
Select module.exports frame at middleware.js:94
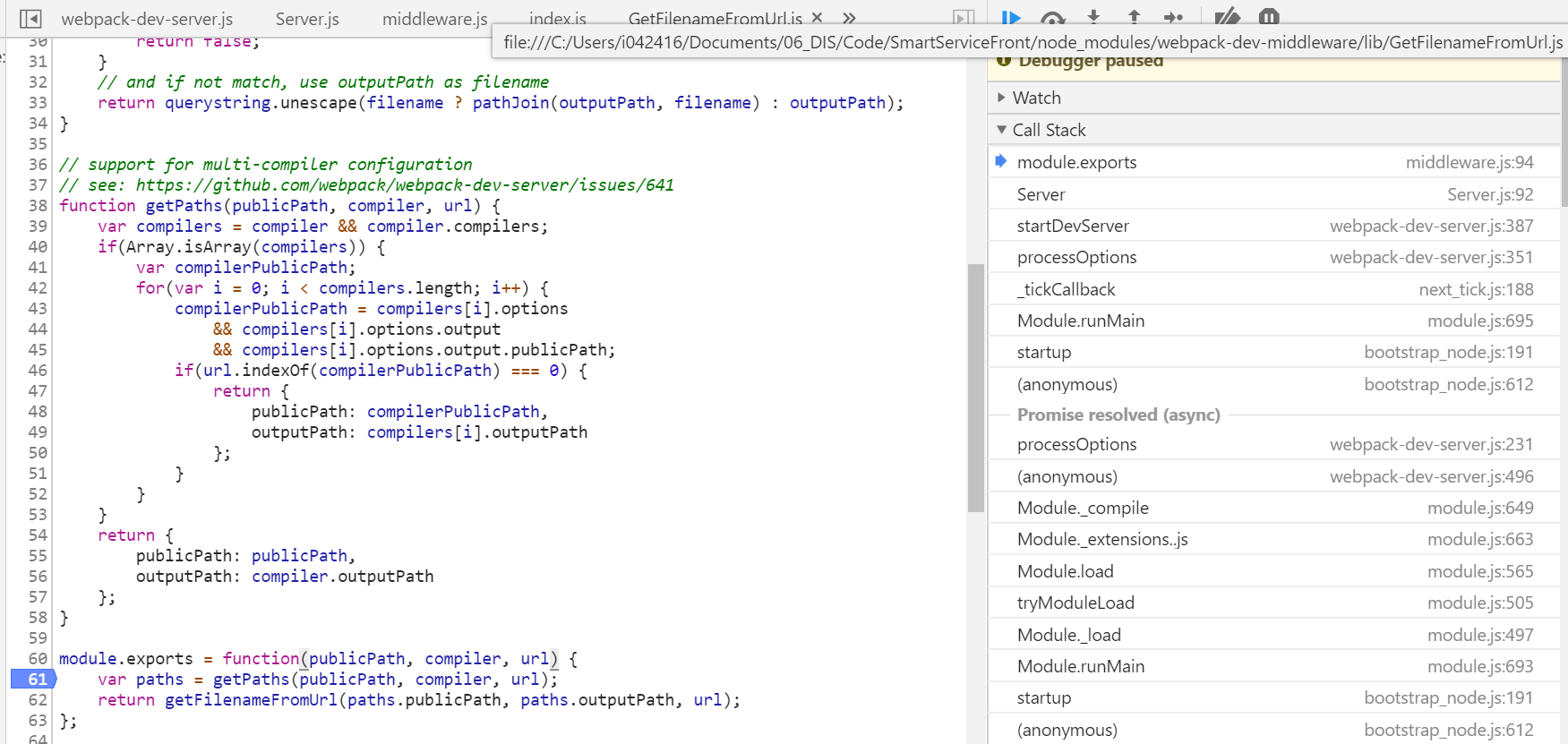tap(1273, 162)
